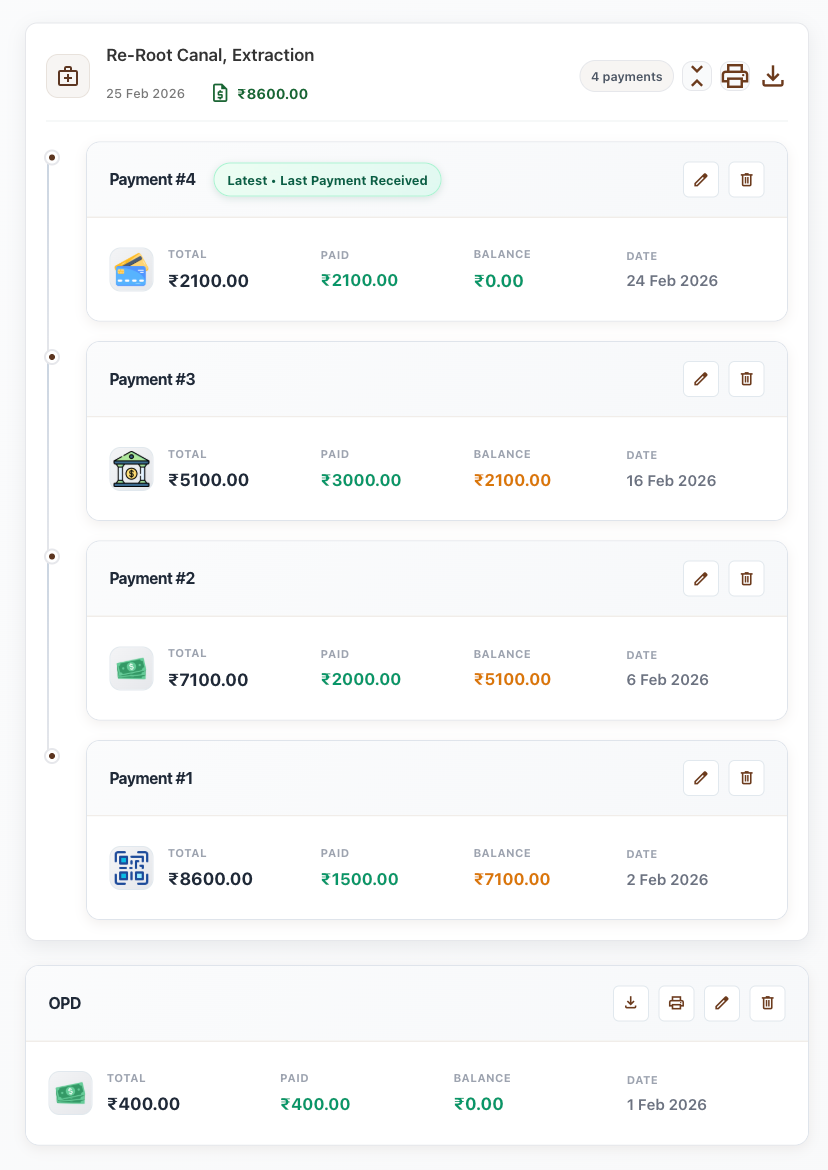Print the Re-Root Canal treatment record
The height and width of the screenshot is (1170, 828).
tap(735, 76)
